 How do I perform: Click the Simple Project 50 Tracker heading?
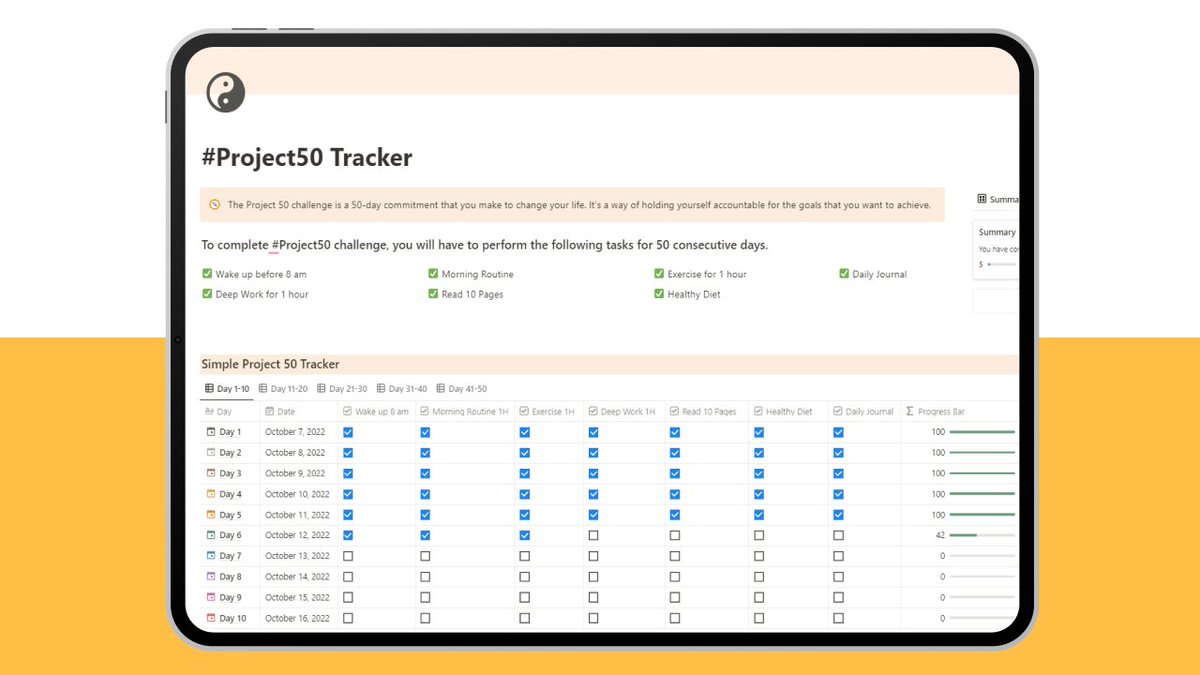[270, 364]
